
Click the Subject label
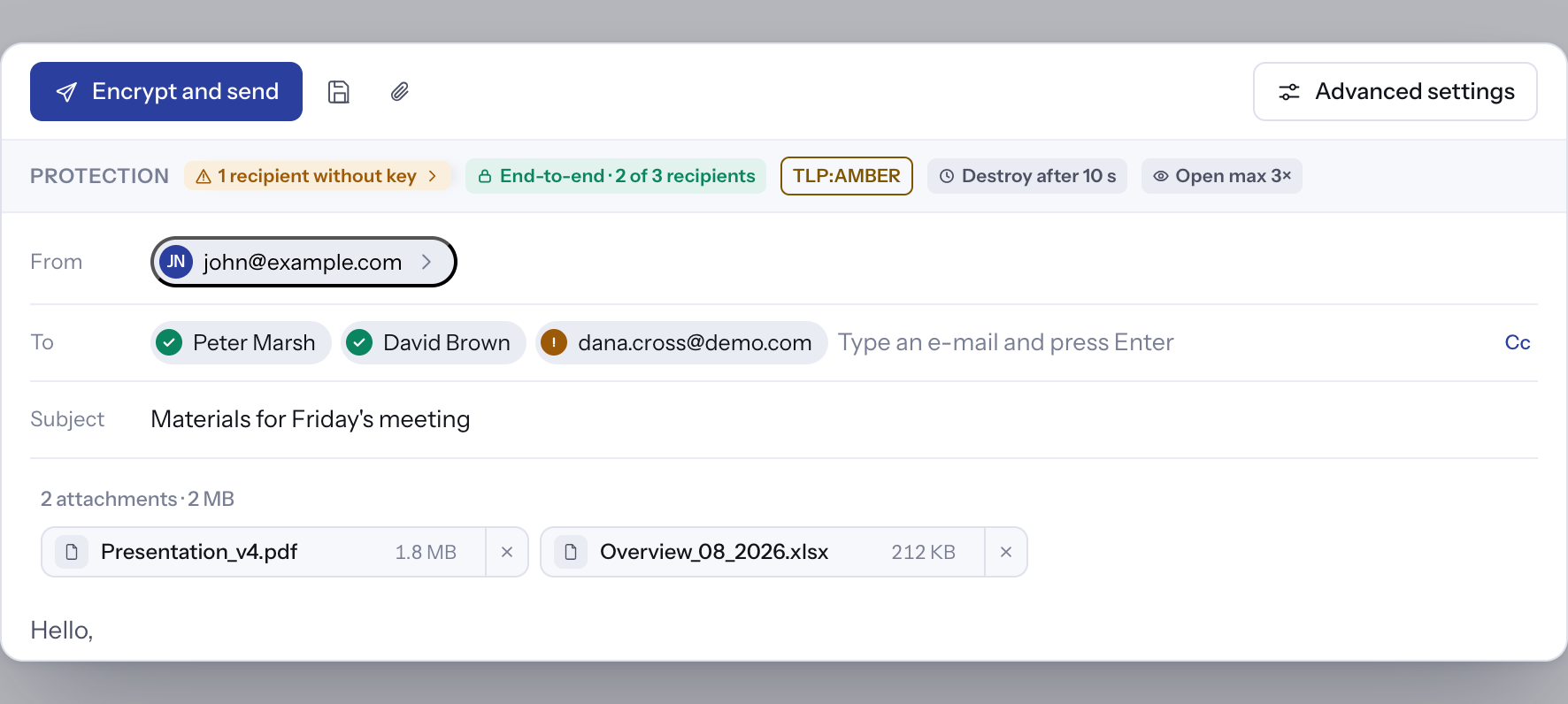[x=67, y=419]
